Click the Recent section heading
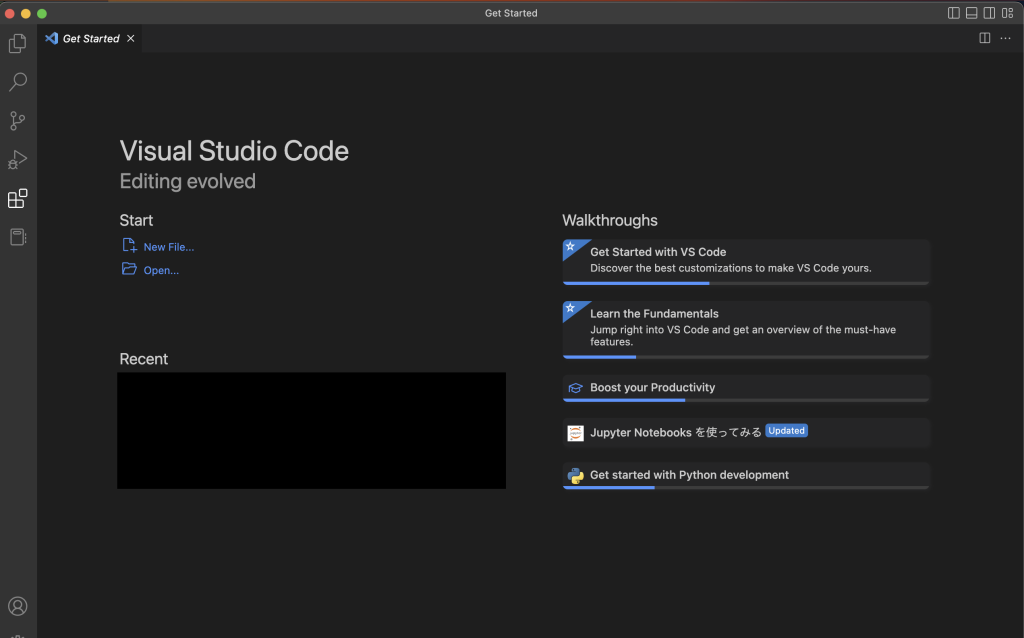This screenshot has width=1024, height=638. (x=144, y=359)
